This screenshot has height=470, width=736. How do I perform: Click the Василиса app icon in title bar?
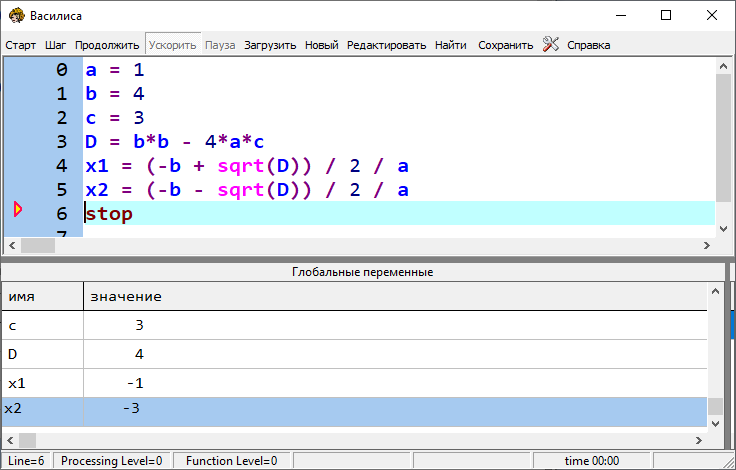[x=16, y=15]
